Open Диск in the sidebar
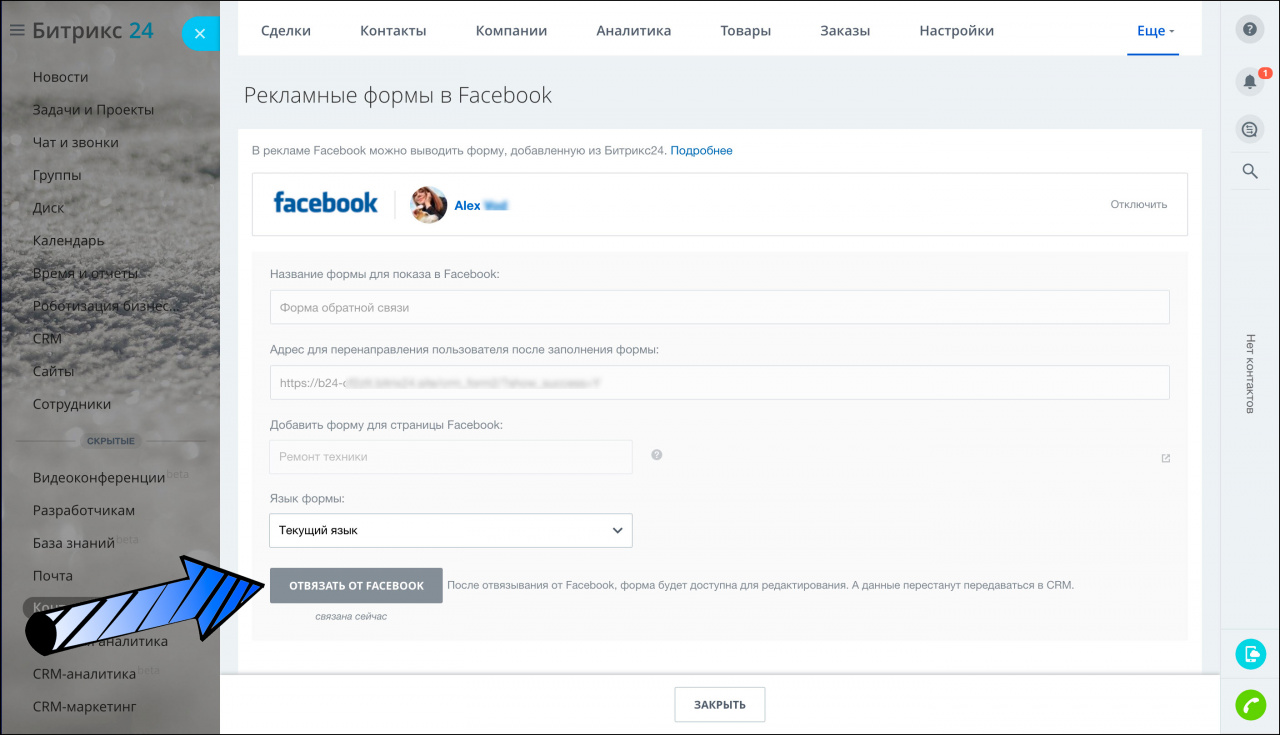The image size is (1280, 735). click(x=48, y=208)
